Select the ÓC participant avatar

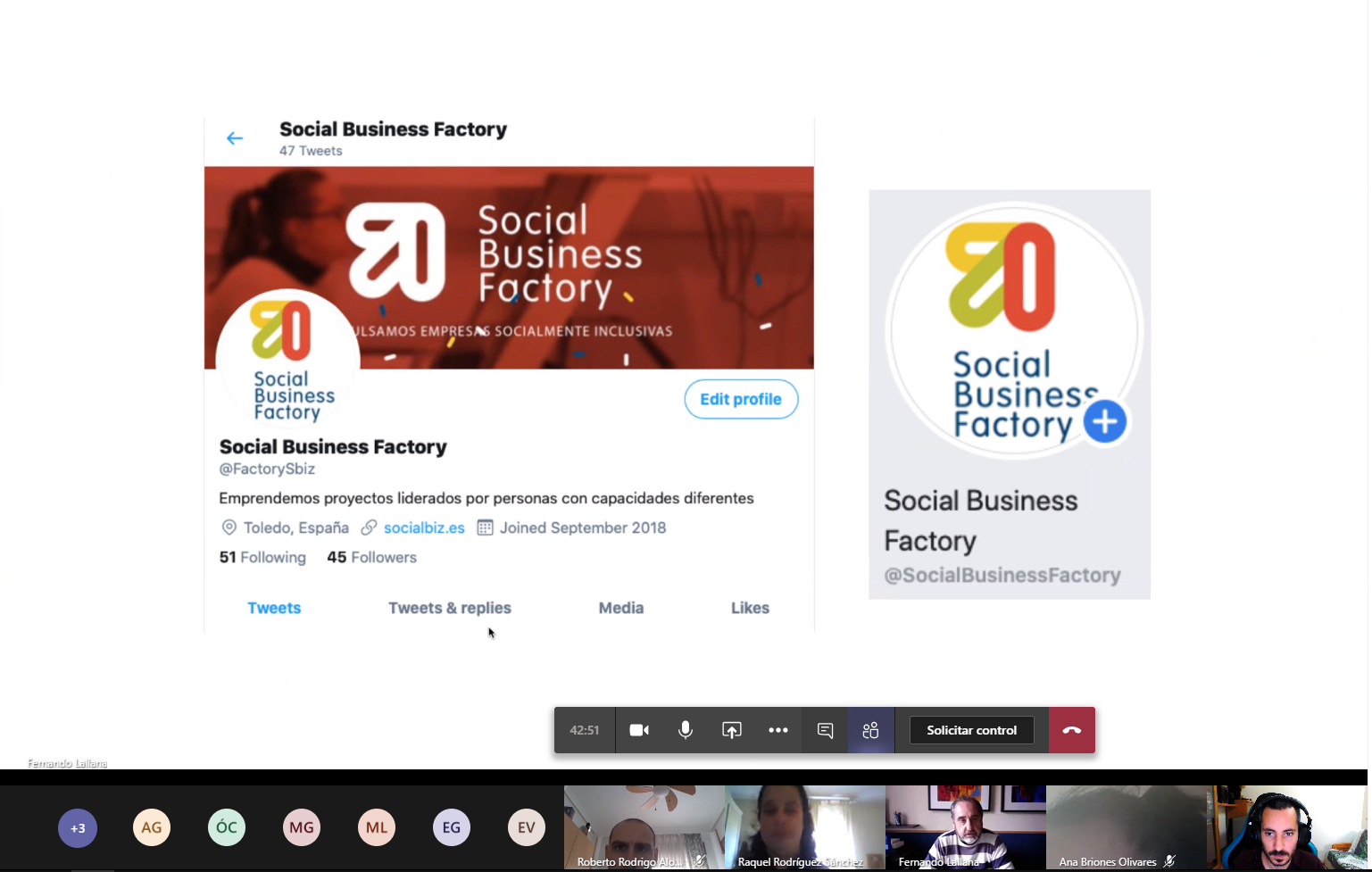[x=227, y=828]
